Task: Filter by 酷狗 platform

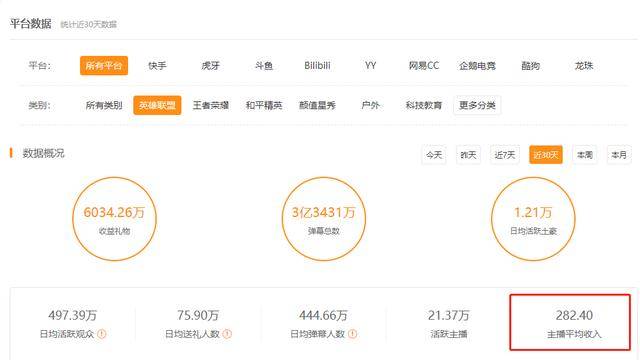Action: [530, 66]
